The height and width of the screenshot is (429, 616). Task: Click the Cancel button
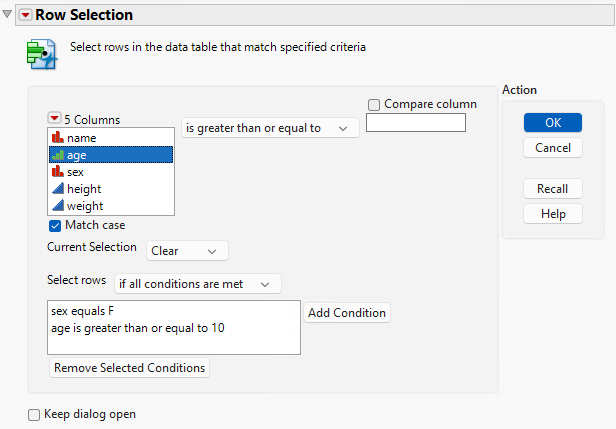pos(553,148)
